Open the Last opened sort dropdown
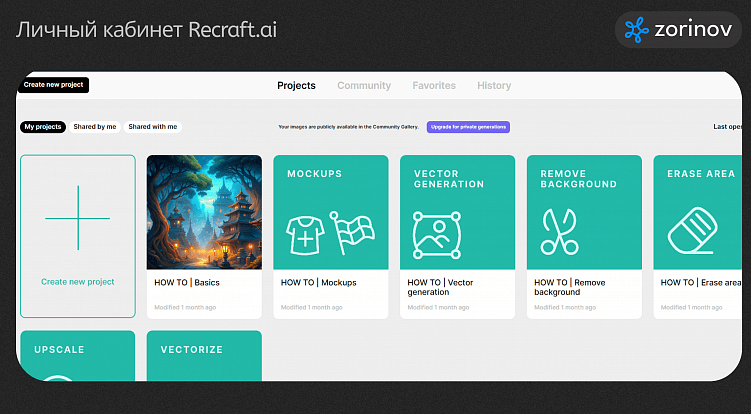This screenshot has height=414, width=751. pos(727,127)
